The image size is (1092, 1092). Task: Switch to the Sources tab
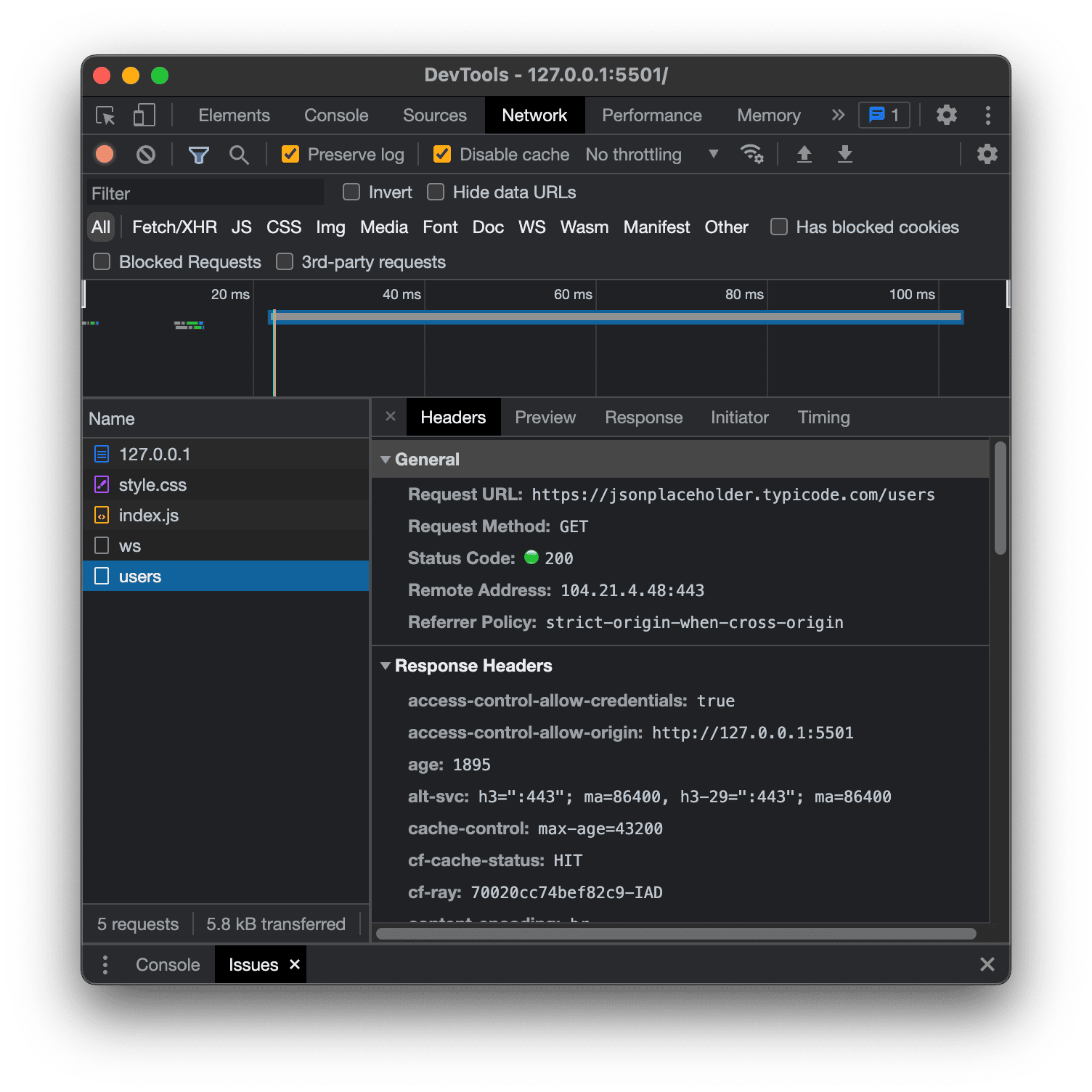[x=435, y=115]
